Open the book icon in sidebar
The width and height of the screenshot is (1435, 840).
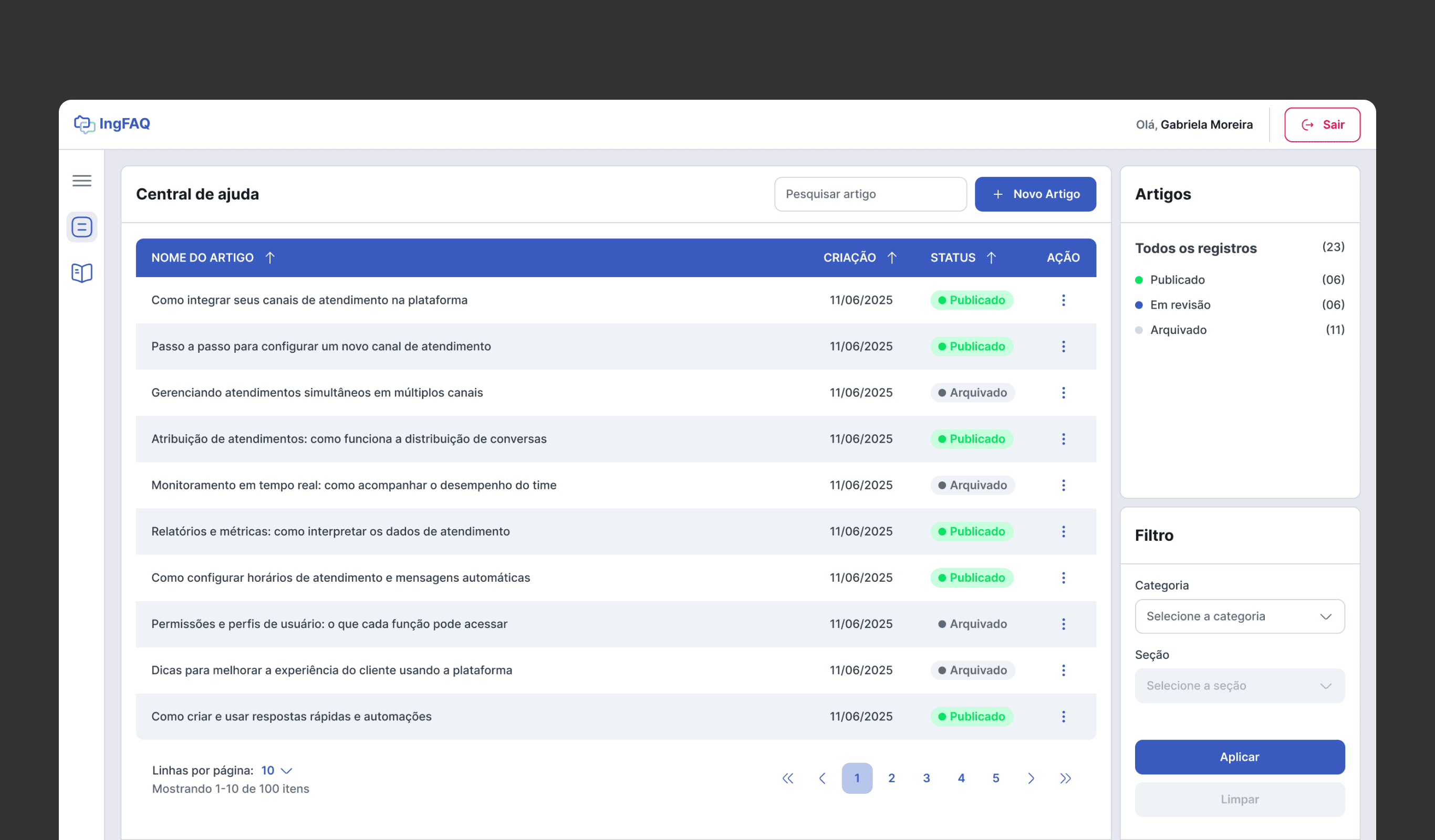81,272
